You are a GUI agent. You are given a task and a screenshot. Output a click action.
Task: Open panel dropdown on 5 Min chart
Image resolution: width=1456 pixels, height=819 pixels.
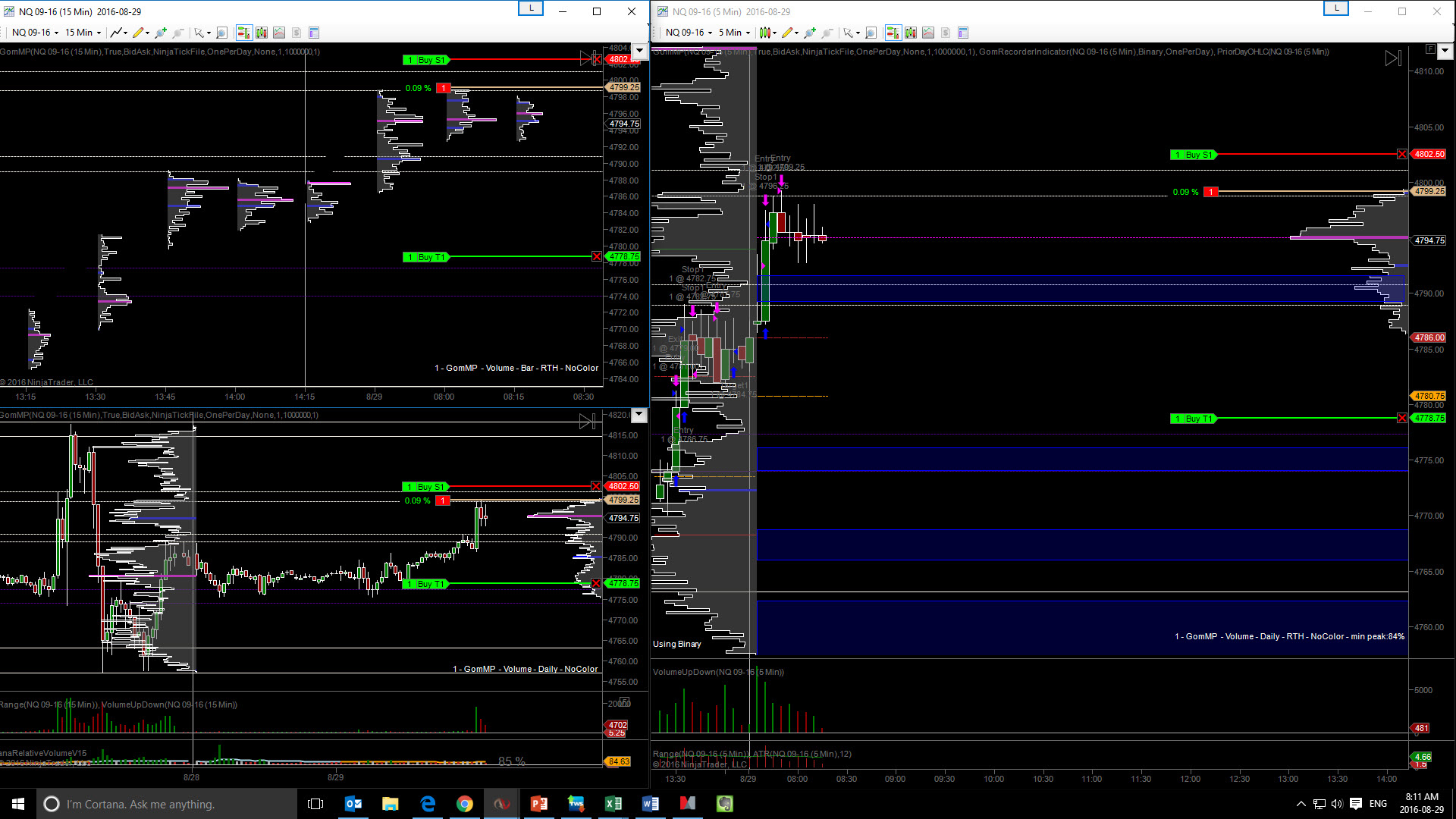pos(1445,51)
